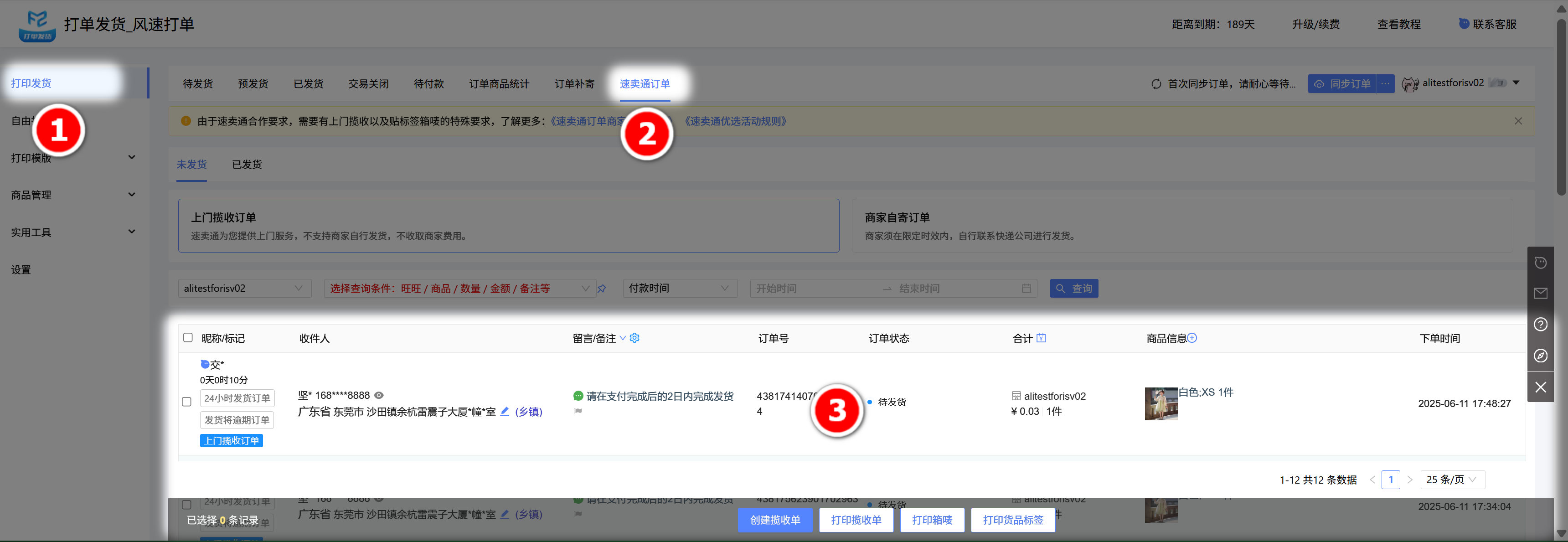Click 创建揽收单 button
The image size is (1568, 542).
click(x=775, y=520)
